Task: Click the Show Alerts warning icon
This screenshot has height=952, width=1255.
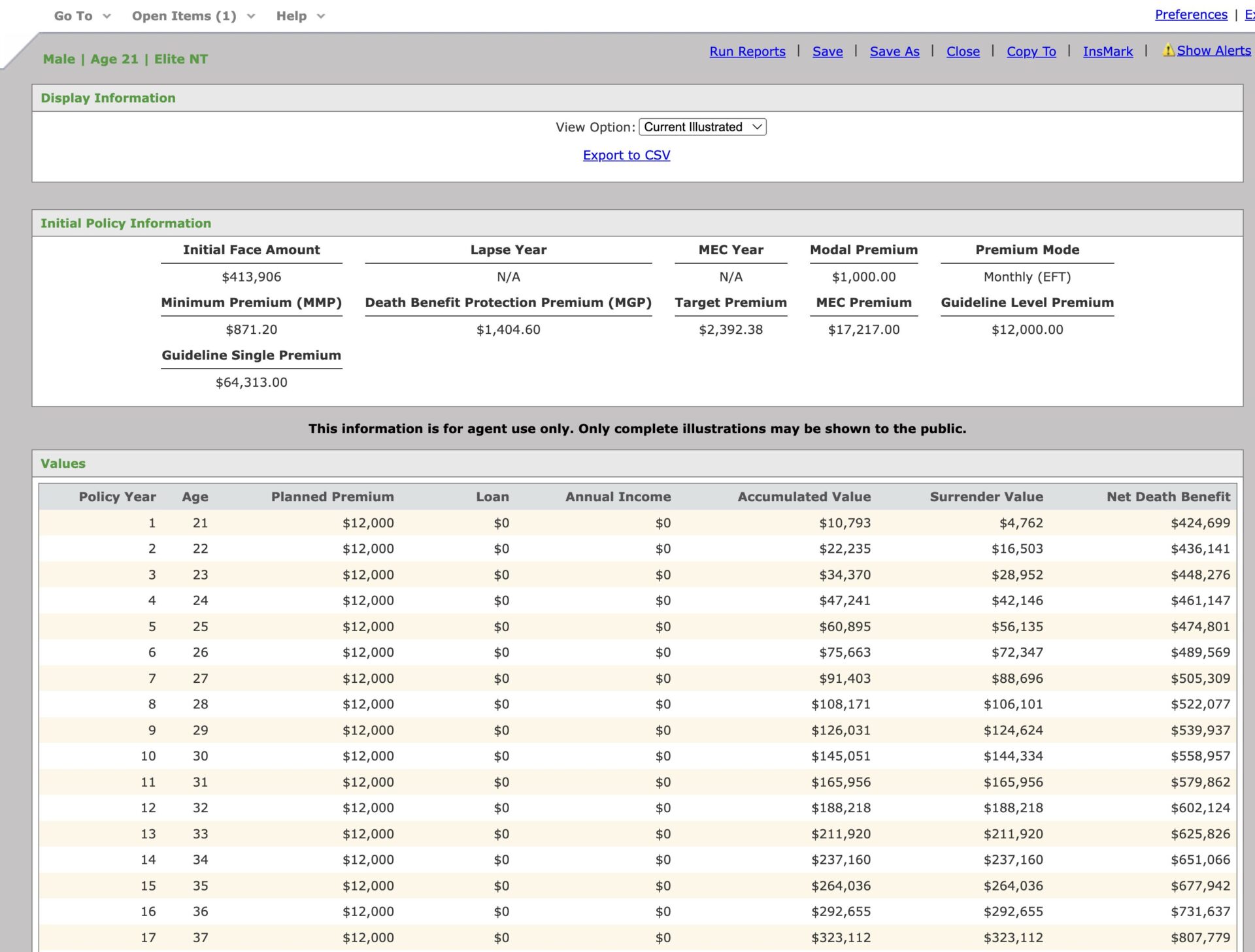Action: point(1168,50)
